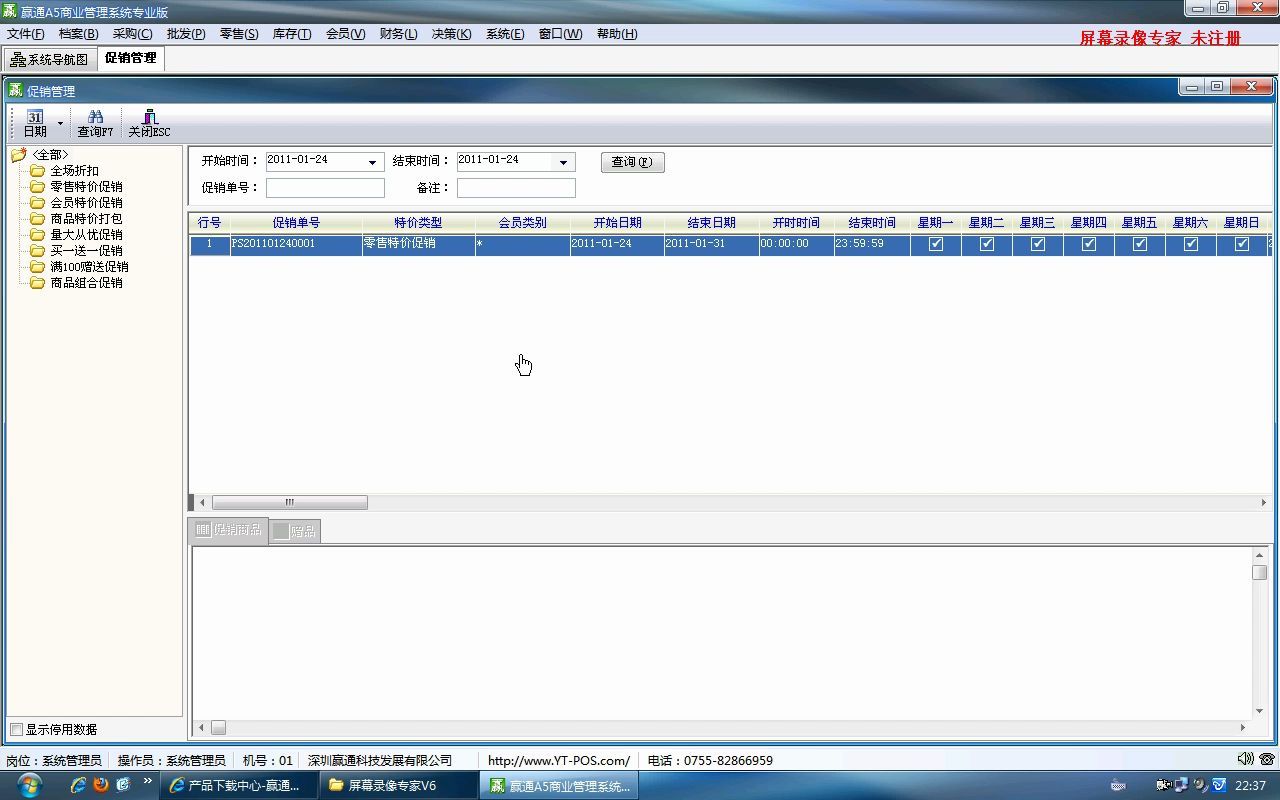This screenshot has height=800, width=1280.
Task: Focus the 促销单号 input field
Action: pyautogui.click(x=325, y=188)
